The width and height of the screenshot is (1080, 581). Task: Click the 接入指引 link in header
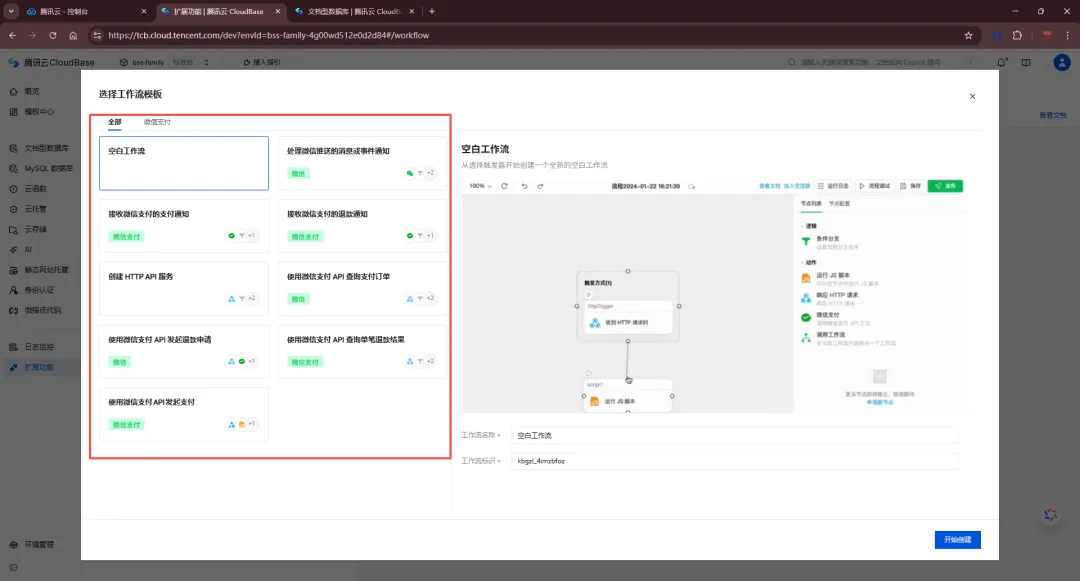click(x=262, y=62)
